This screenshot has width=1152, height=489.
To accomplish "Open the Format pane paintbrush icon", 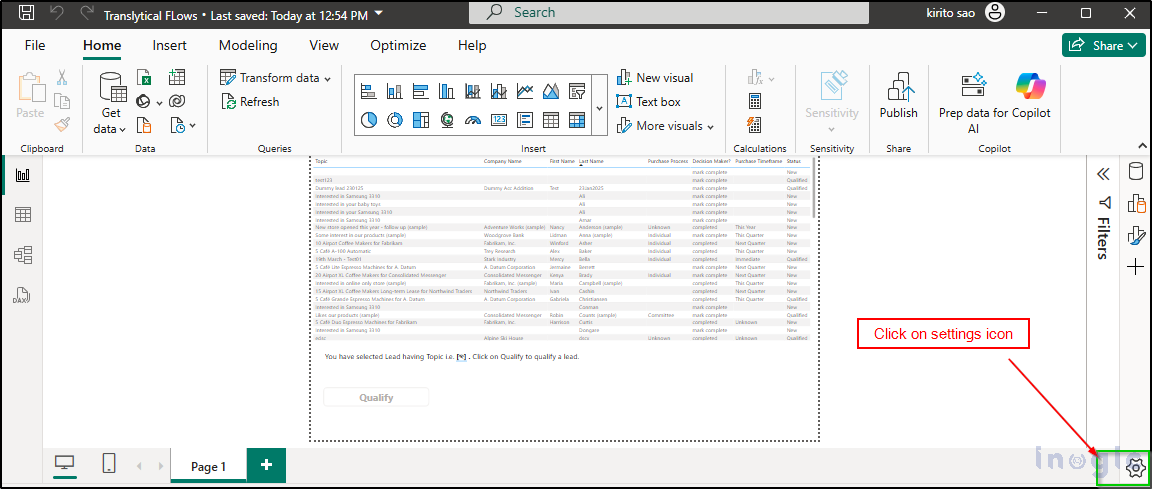I will point(1135,235).
